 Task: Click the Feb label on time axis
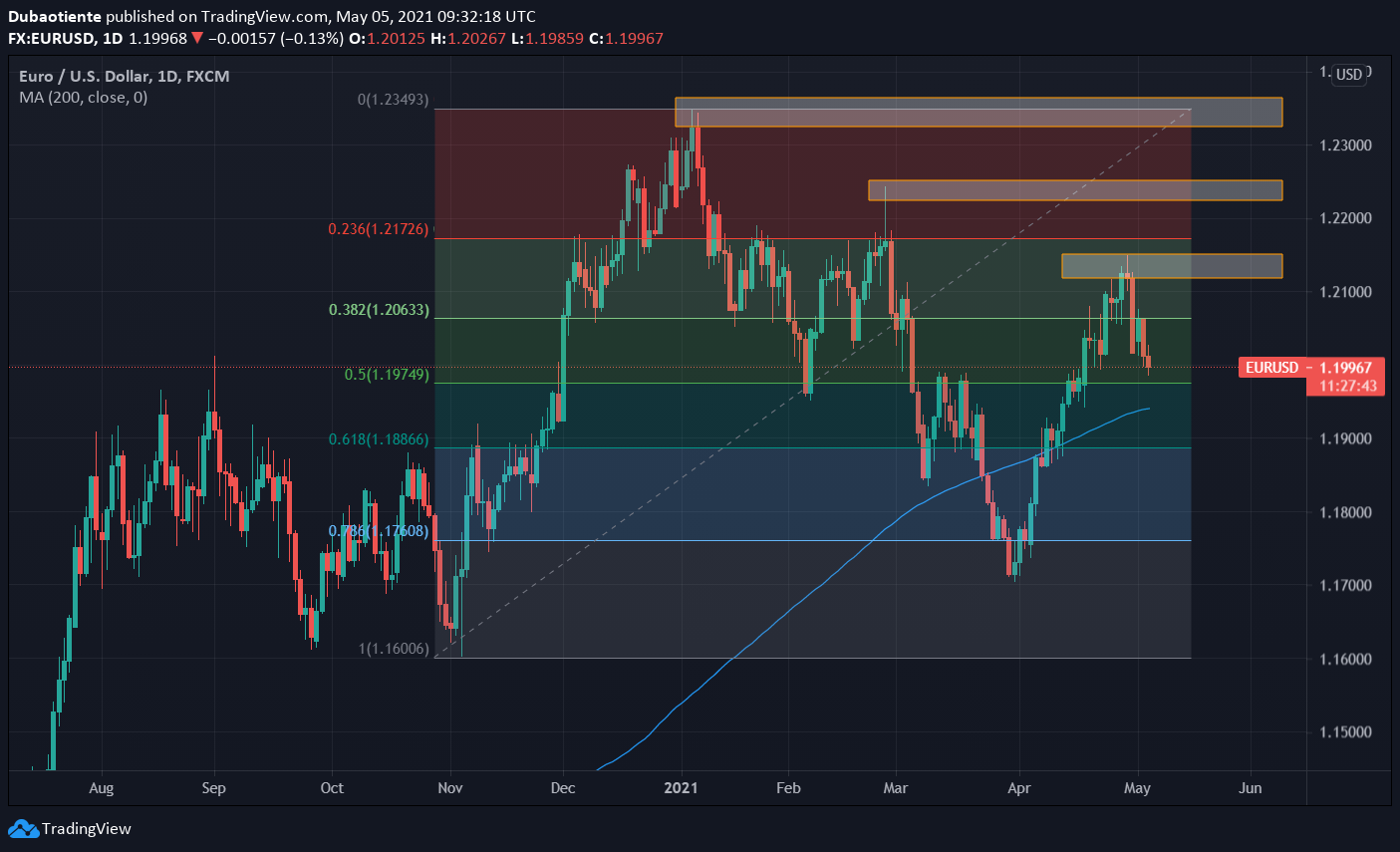click(x=788, y=788)
